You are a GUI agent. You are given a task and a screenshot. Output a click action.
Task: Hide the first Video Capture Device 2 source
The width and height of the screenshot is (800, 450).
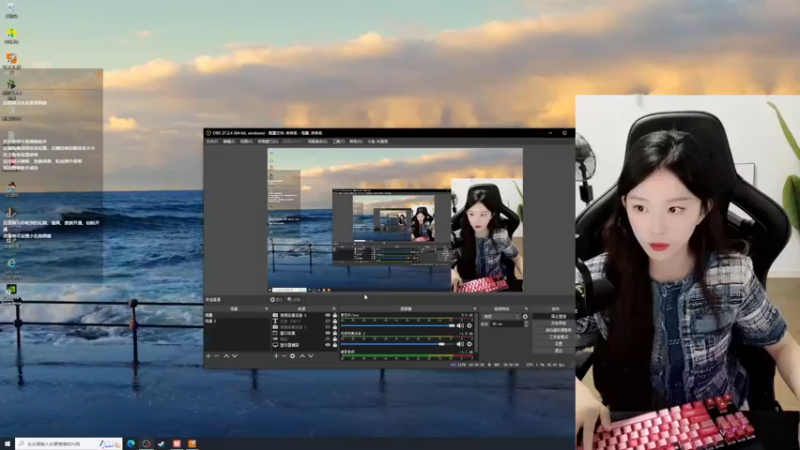point(328,315)
